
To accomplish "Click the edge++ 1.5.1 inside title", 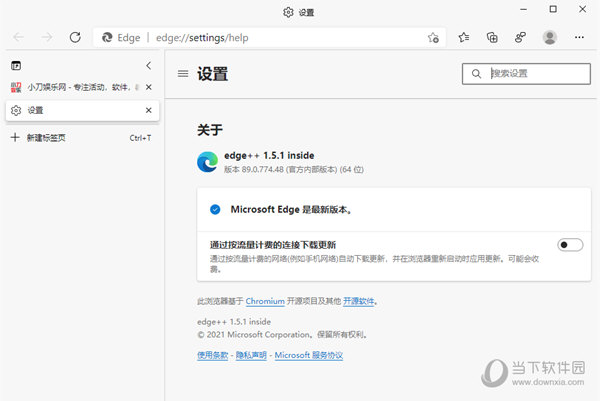I will (269, 156).
